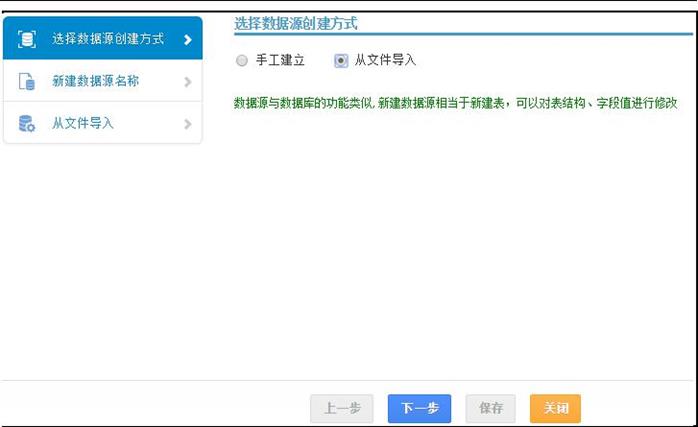This screenshot has width=698, height=427.
Task: Click the document icon beside 新建数据源名称
Action: [27, 81]
